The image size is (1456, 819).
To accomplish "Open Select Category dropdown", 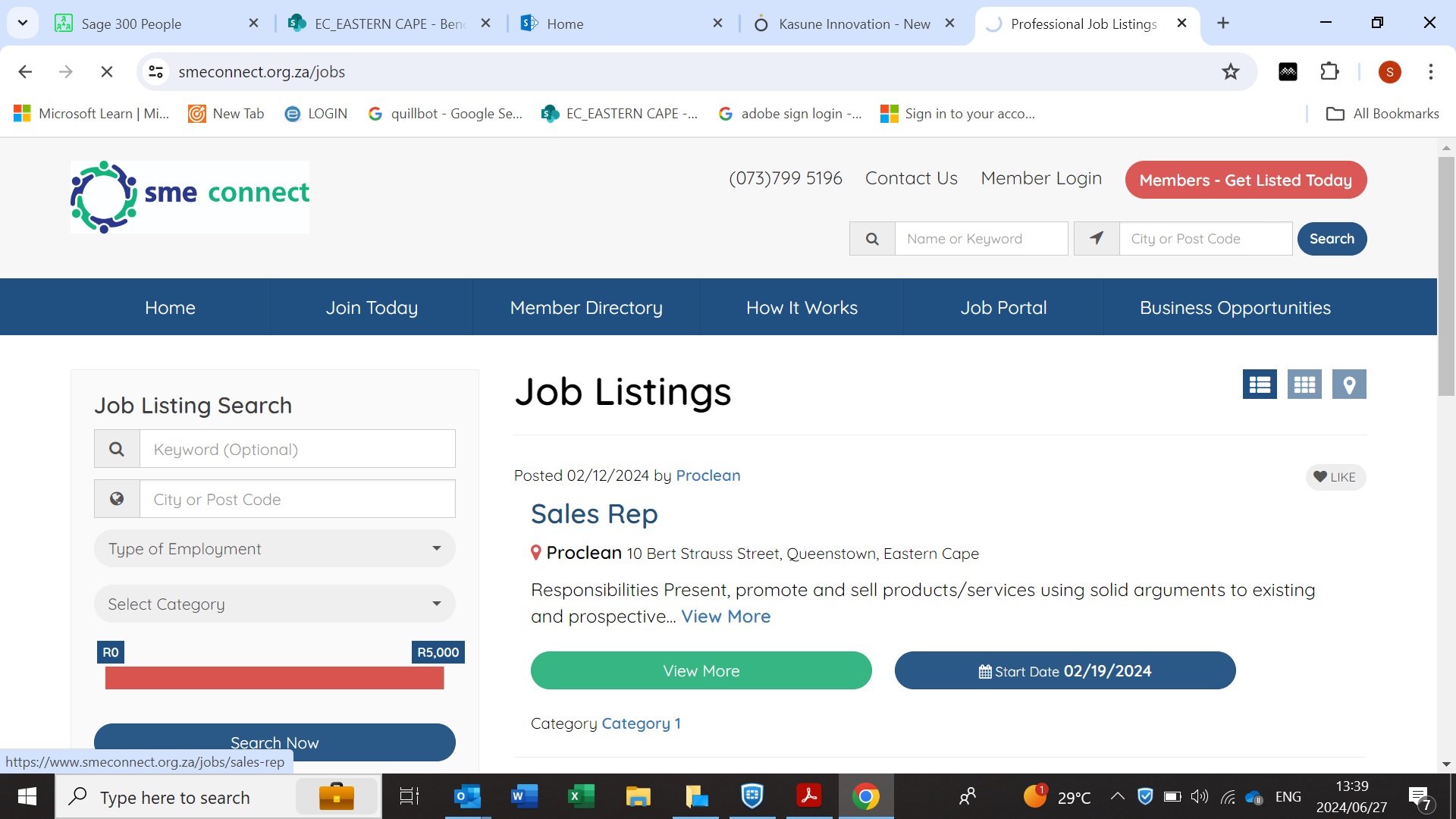I will 275,604.
